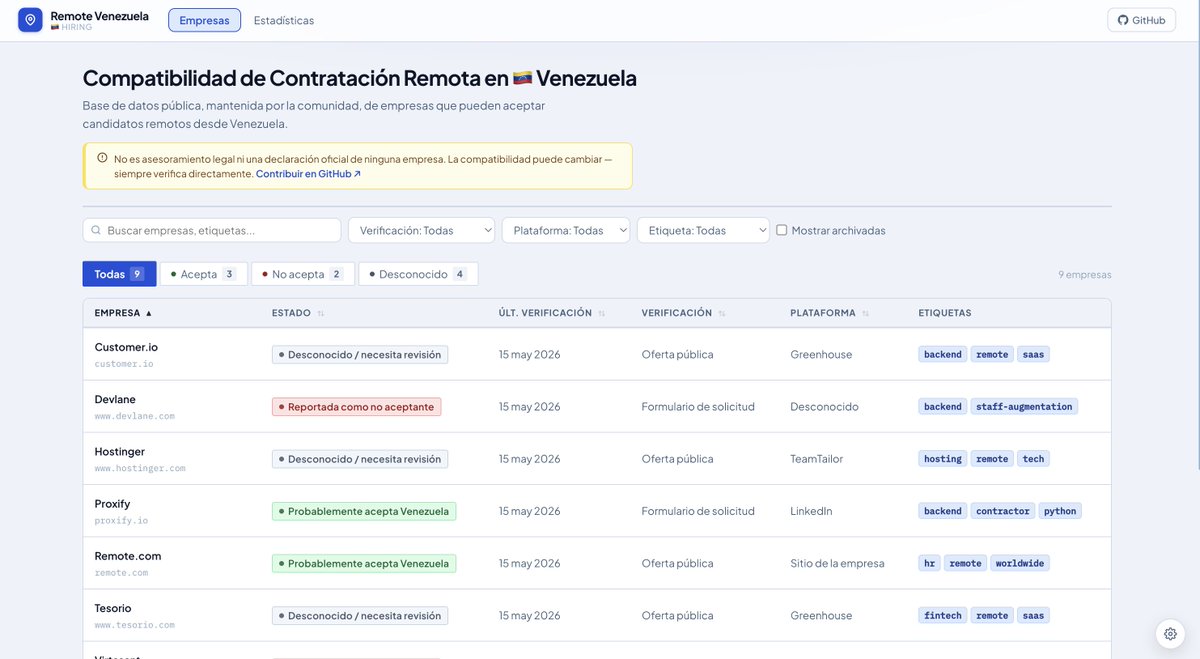Click the www.tesorio.com URL text
The height and width of the screenshot is (659, 1200).
click(135, 625)
